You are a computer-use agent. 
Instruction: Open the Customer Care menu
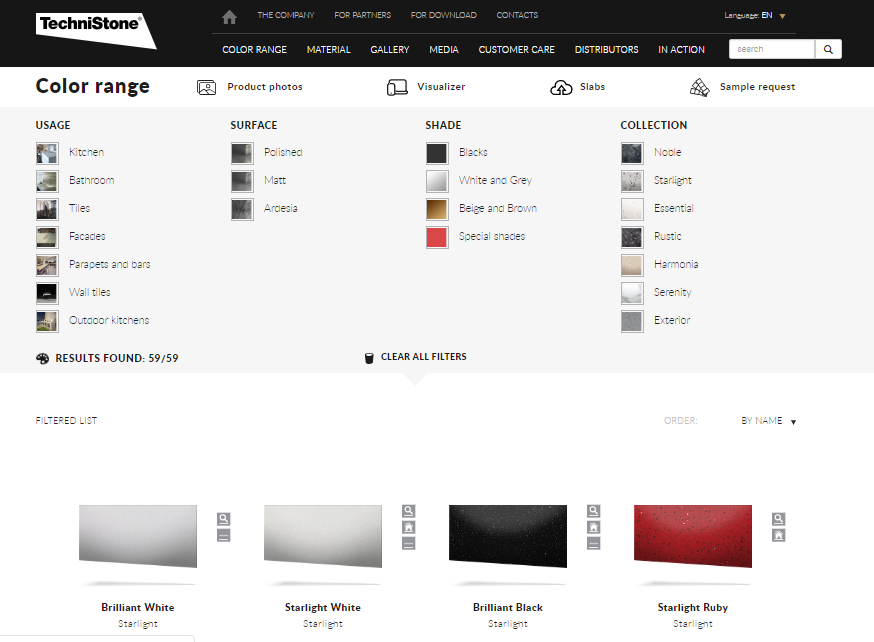click(517, 50)
